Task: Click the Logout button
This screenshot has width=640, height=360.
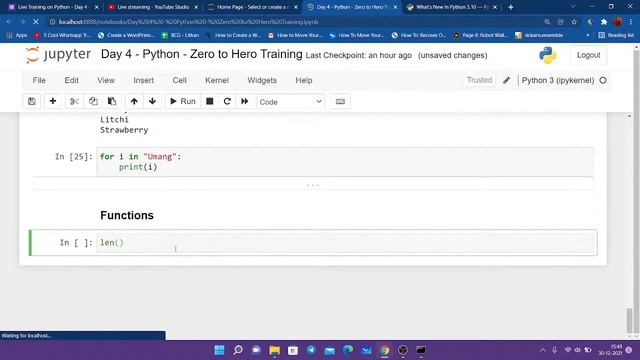Action: [588, 55]
